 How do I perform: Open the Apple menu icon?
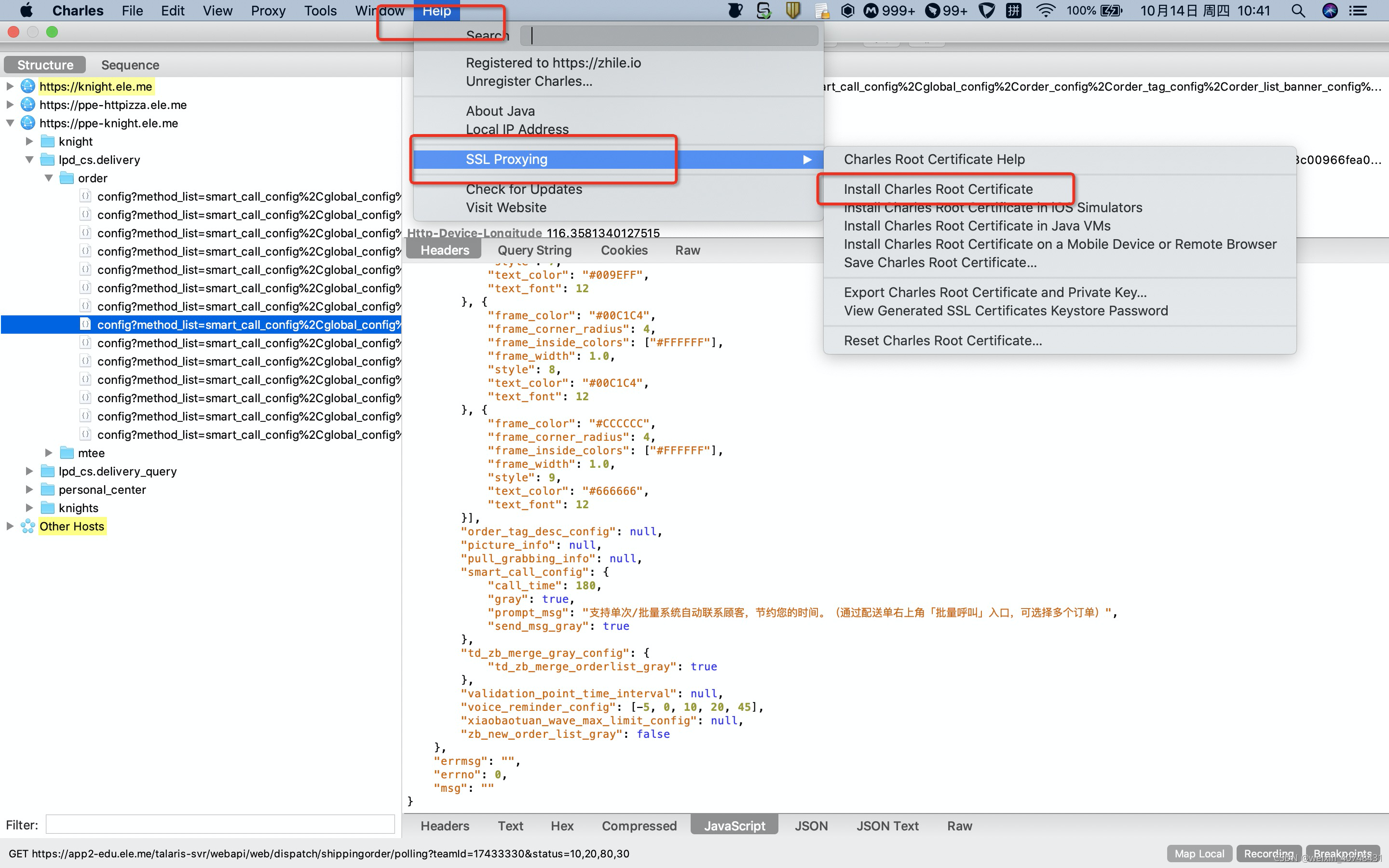click(27, 10)
